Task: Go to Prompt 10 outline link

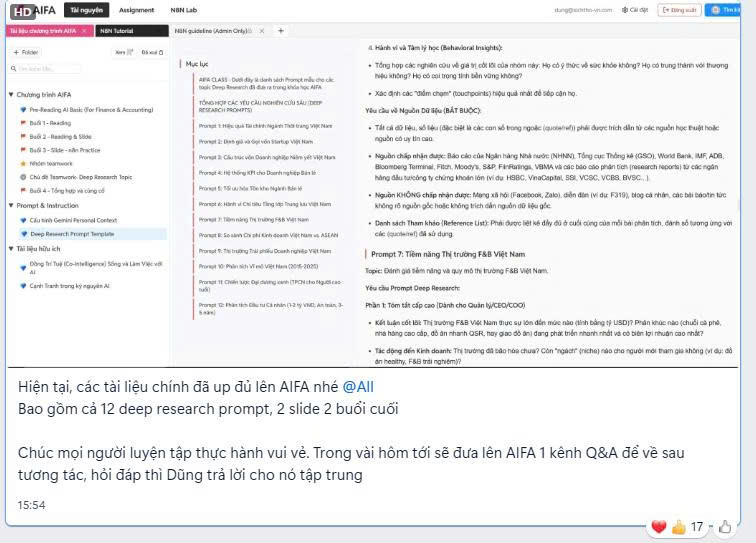Action: click(258, 266)
